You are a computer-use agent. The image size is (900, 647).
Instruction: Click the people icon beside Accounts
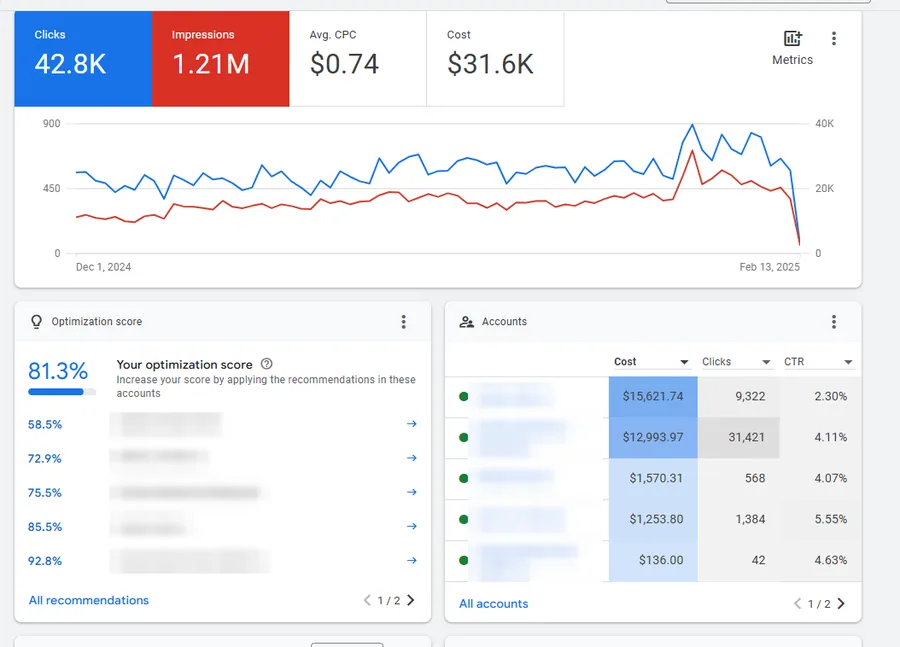coord(467,321)
